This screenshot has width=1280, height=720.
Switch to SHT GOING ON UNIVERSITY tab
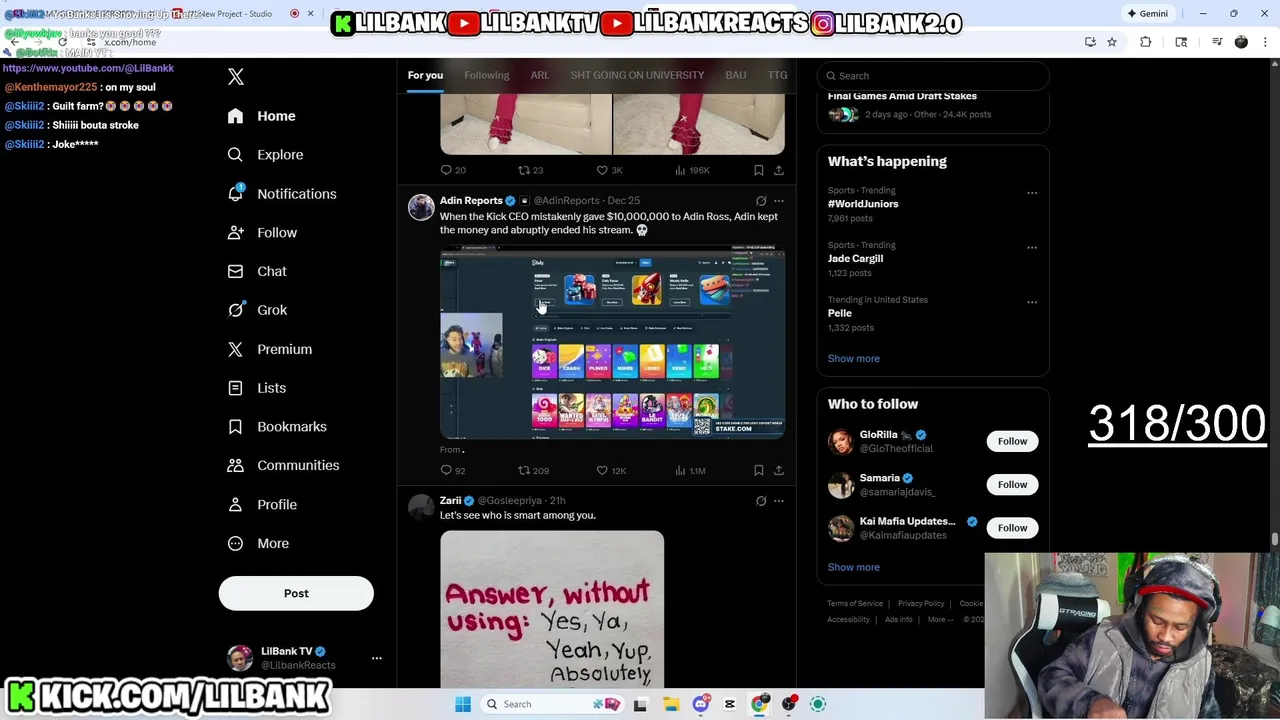637,75
